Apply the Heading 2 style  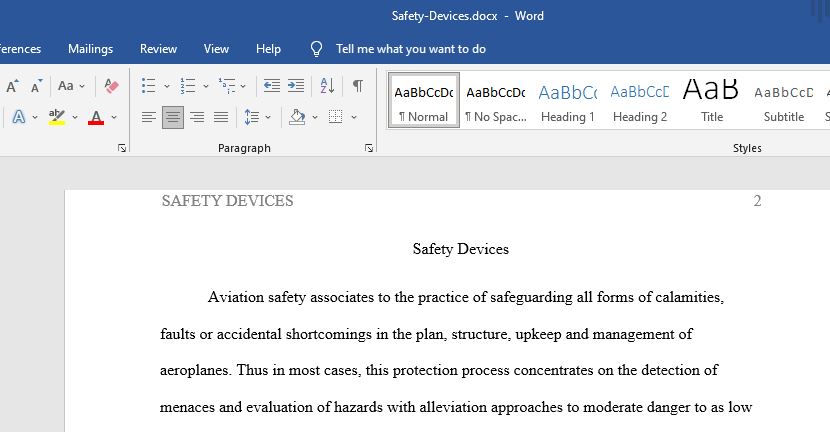click(639, 101)
